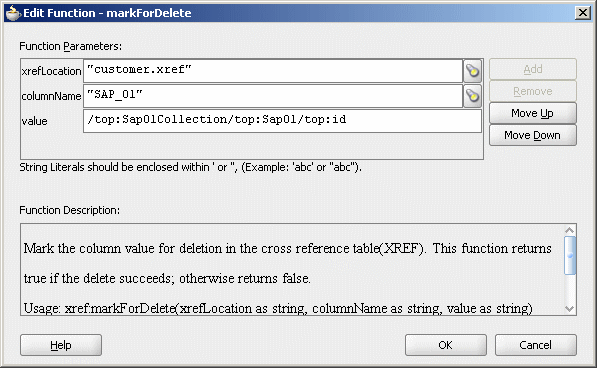This screenshot has height=368, width=597.
Task: Click the Function Description scrollbar thumb
Action: coord(570,255)
